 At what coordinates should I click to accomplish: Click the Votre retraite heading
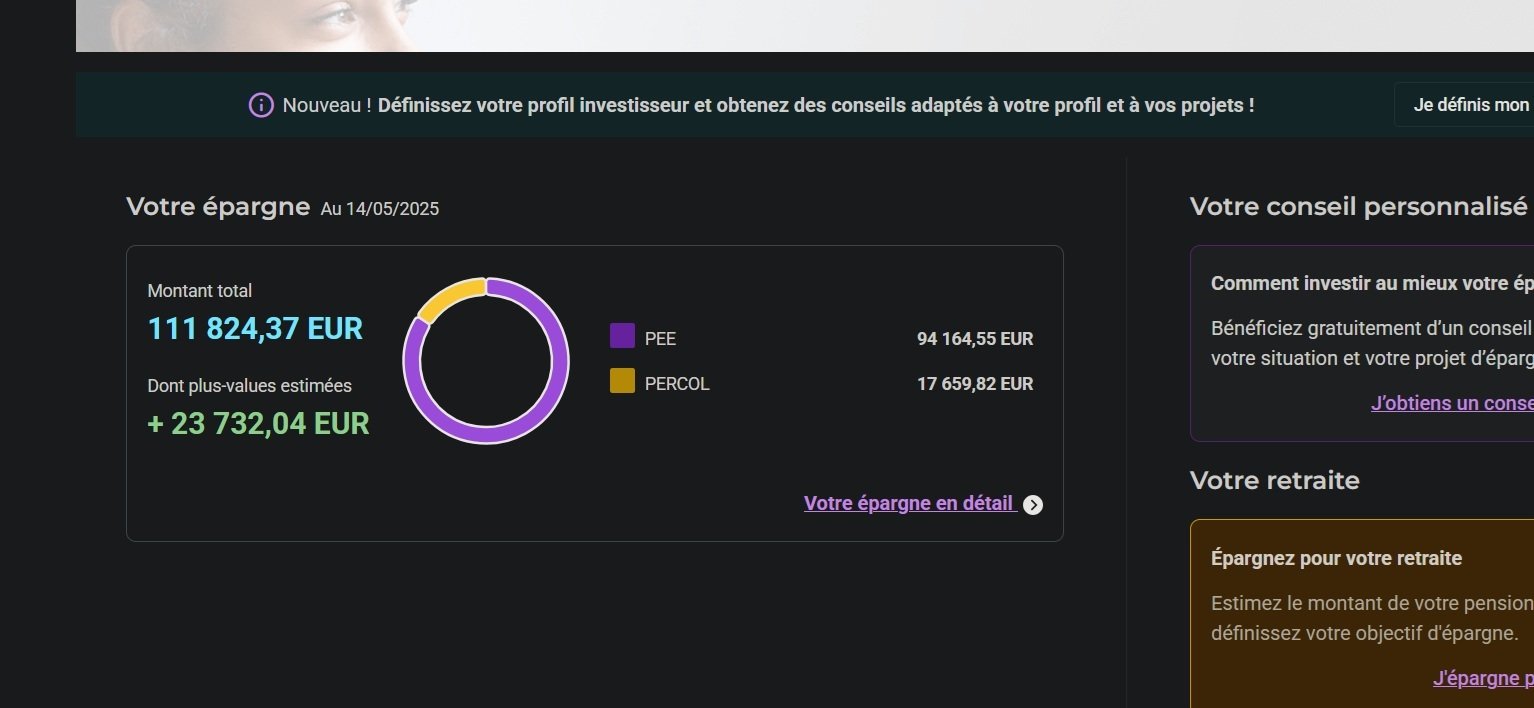point(1275,480)
